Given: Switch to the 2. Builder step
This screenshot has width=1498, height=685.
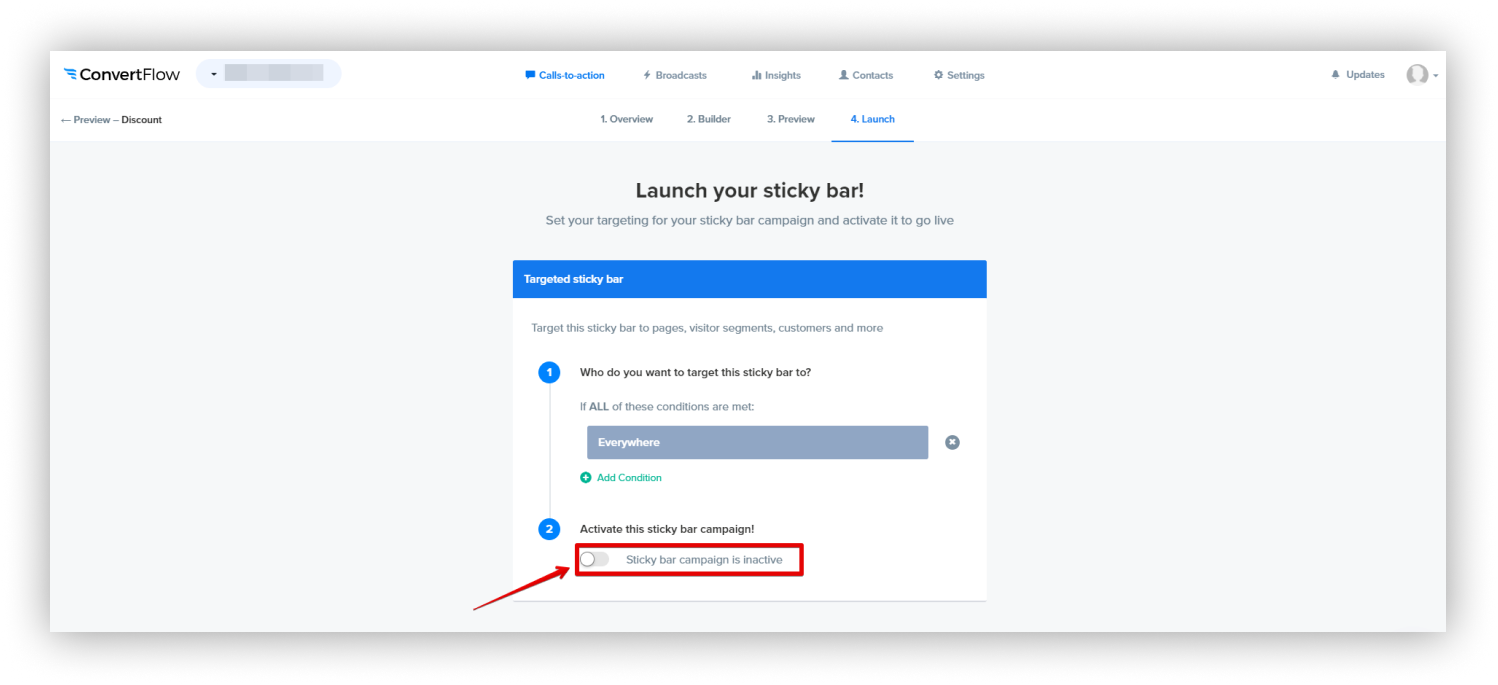Looking at the screenshot, I should pyautogui.click(x=709, y=119).
